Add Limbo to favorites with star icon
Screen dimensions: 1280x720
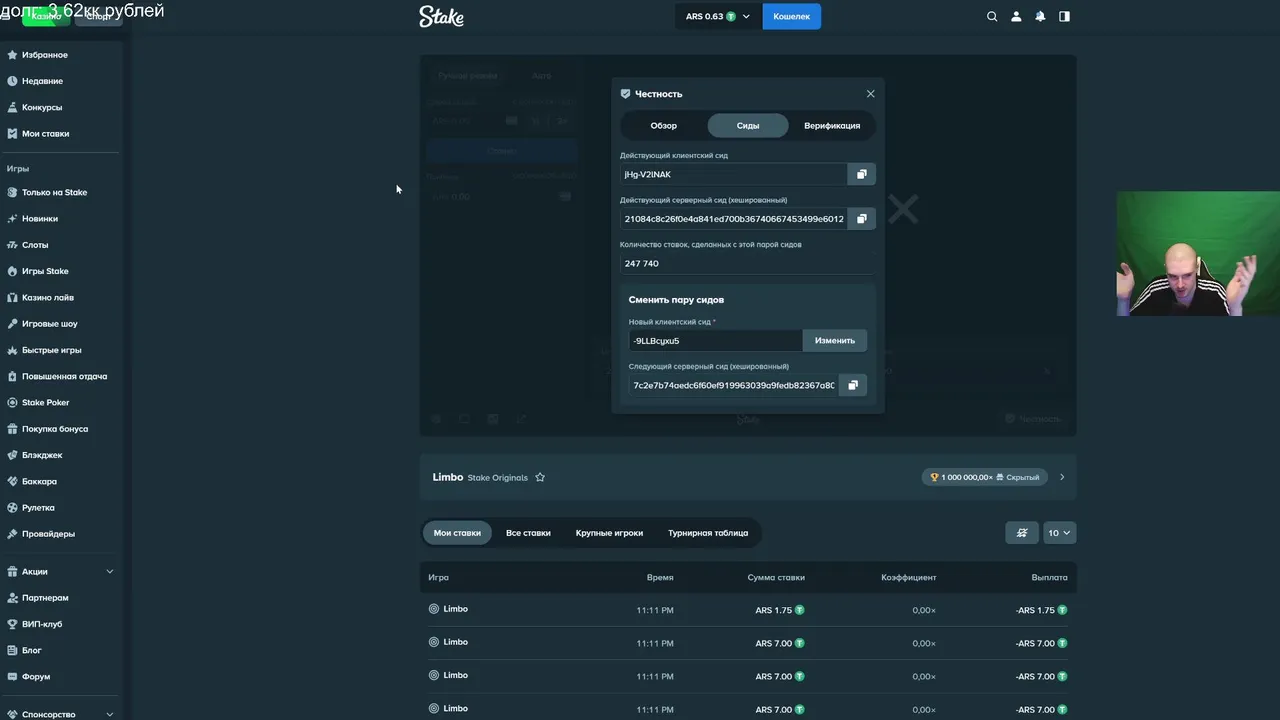(x=540, y=477)
